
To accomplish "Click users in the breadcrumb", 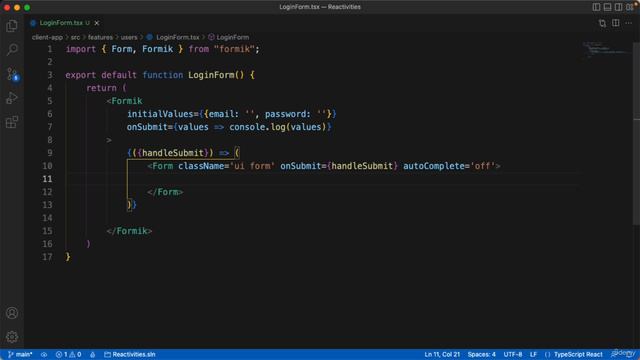I will tap(129, 37).
